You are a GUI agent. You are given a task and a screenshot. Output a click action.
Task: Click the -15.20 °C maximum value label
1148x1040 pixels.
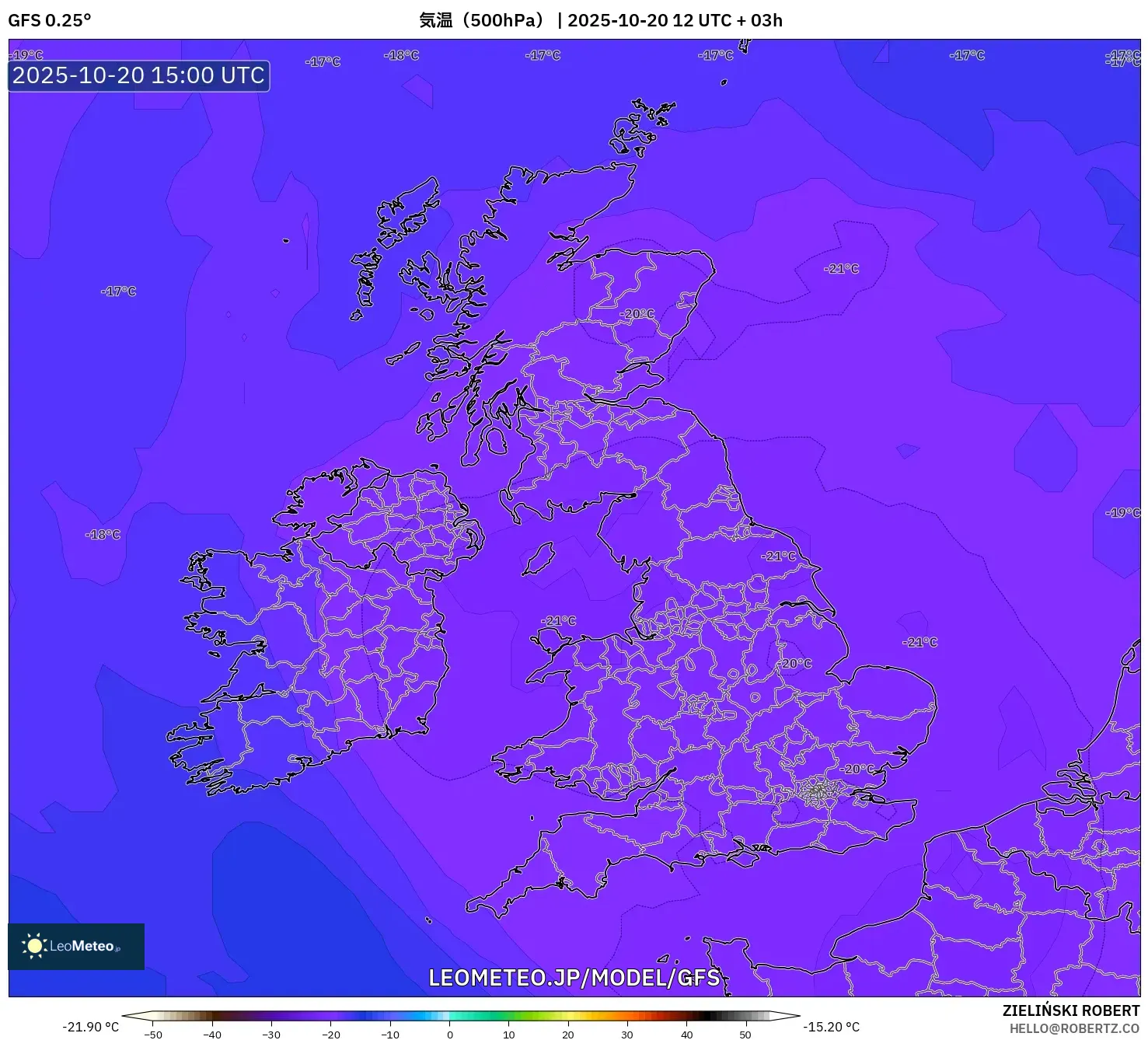coord(831,1027)
